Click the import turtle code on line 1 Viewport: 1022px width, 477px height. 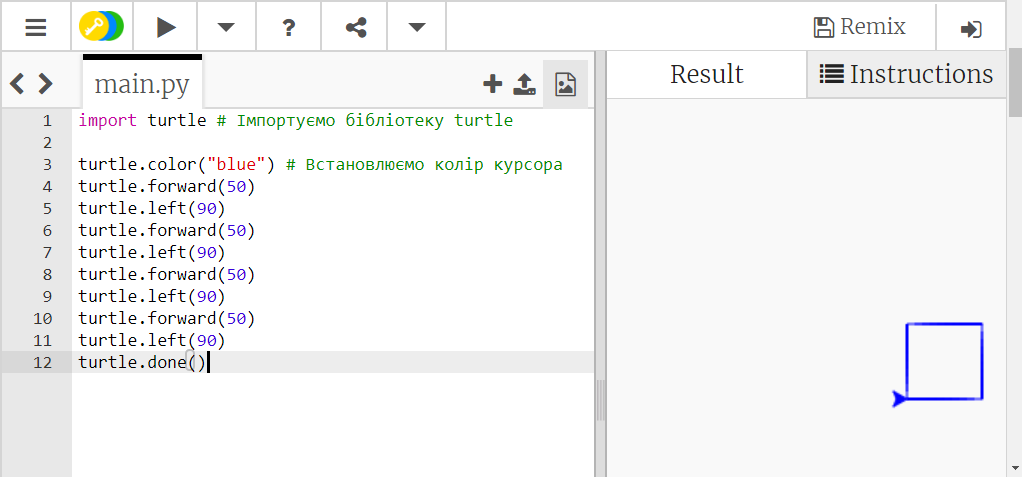[x=142, y=121]
